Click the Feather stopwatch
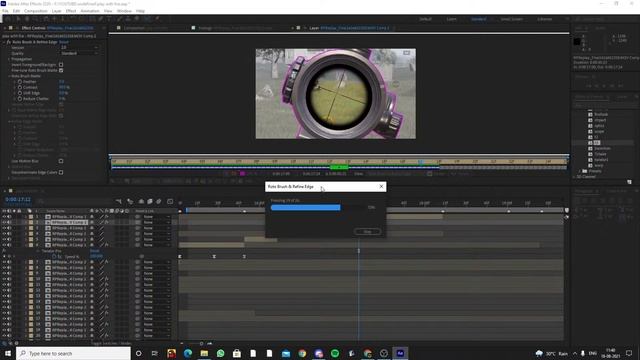The width and height of the screenshot is (640, 360). point(20,82)
